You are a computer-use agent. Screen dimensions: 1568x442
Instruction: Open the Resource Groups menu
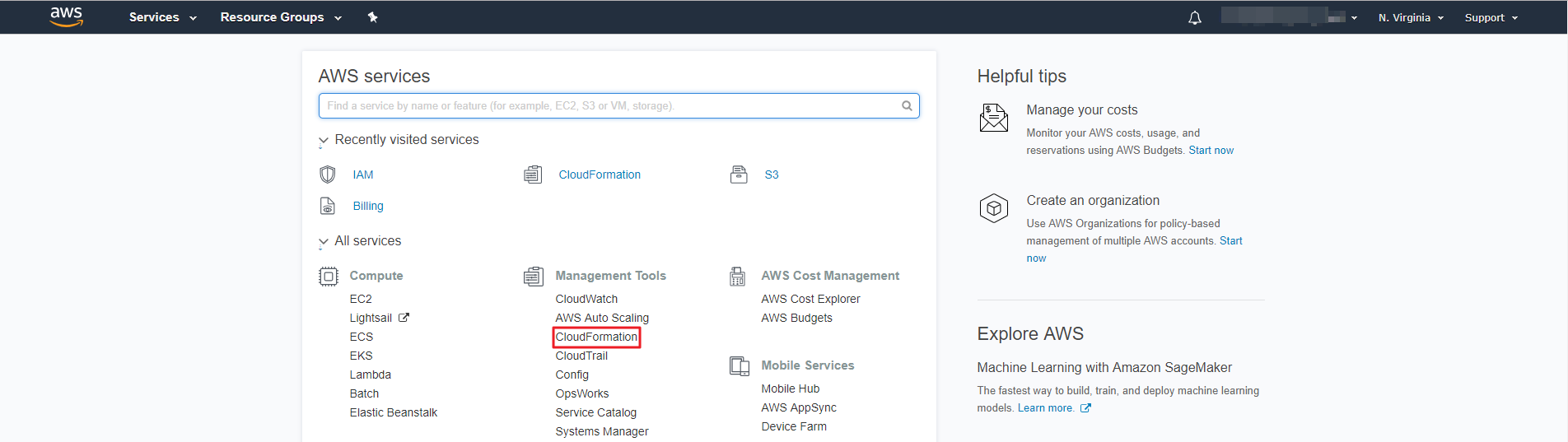pyautogui.click(x=280, y=17)
